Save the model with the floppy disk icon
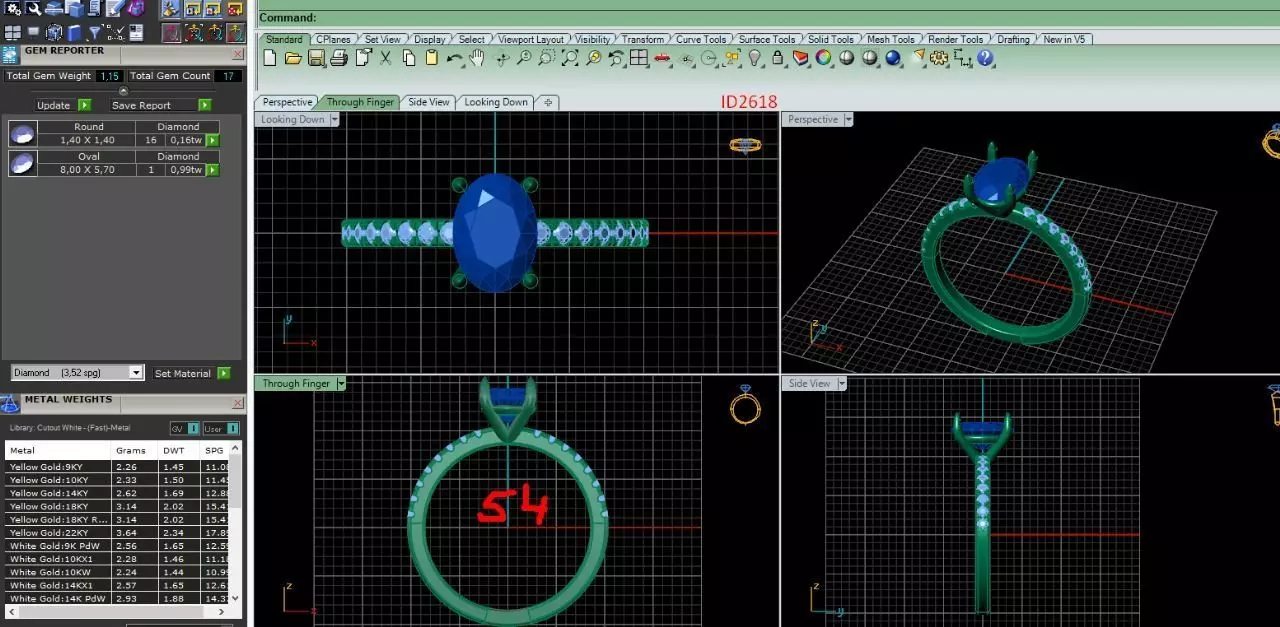The height and width of the screenshot is (627, 1280). click(316, 59)
